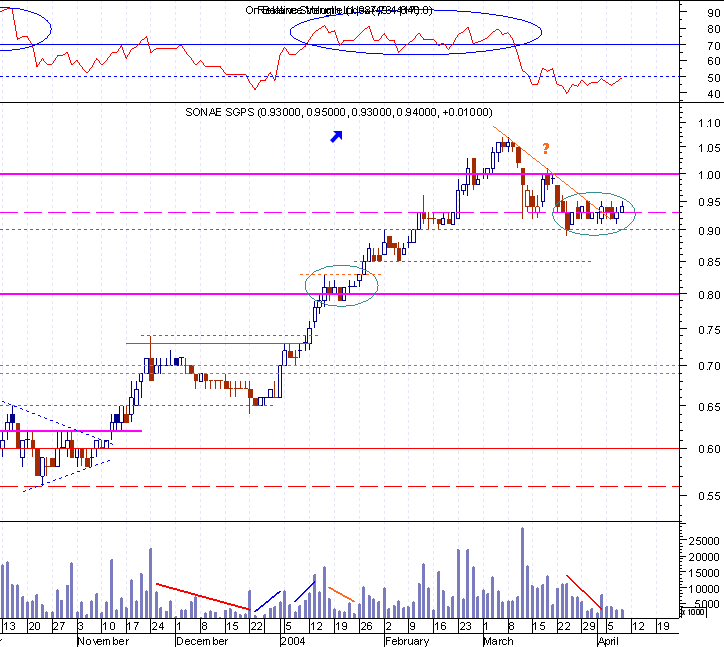Screen dimensions: 724x647
Task: Select the long red trendline over December volume
Action: click(203, 597)
